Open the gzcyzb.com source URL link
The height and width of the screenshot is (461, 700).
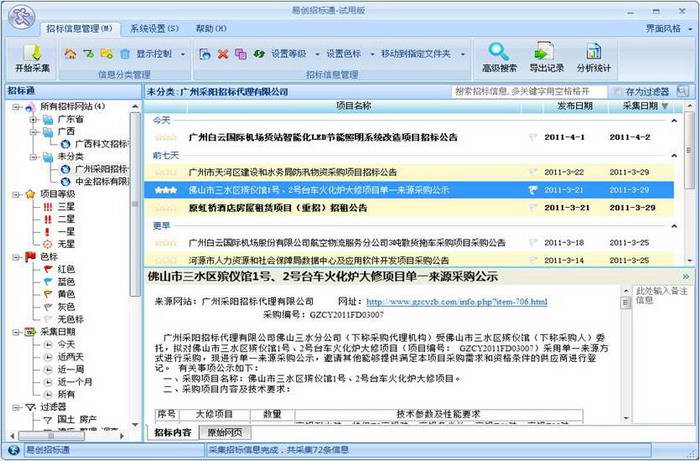(x=457, y=302)
